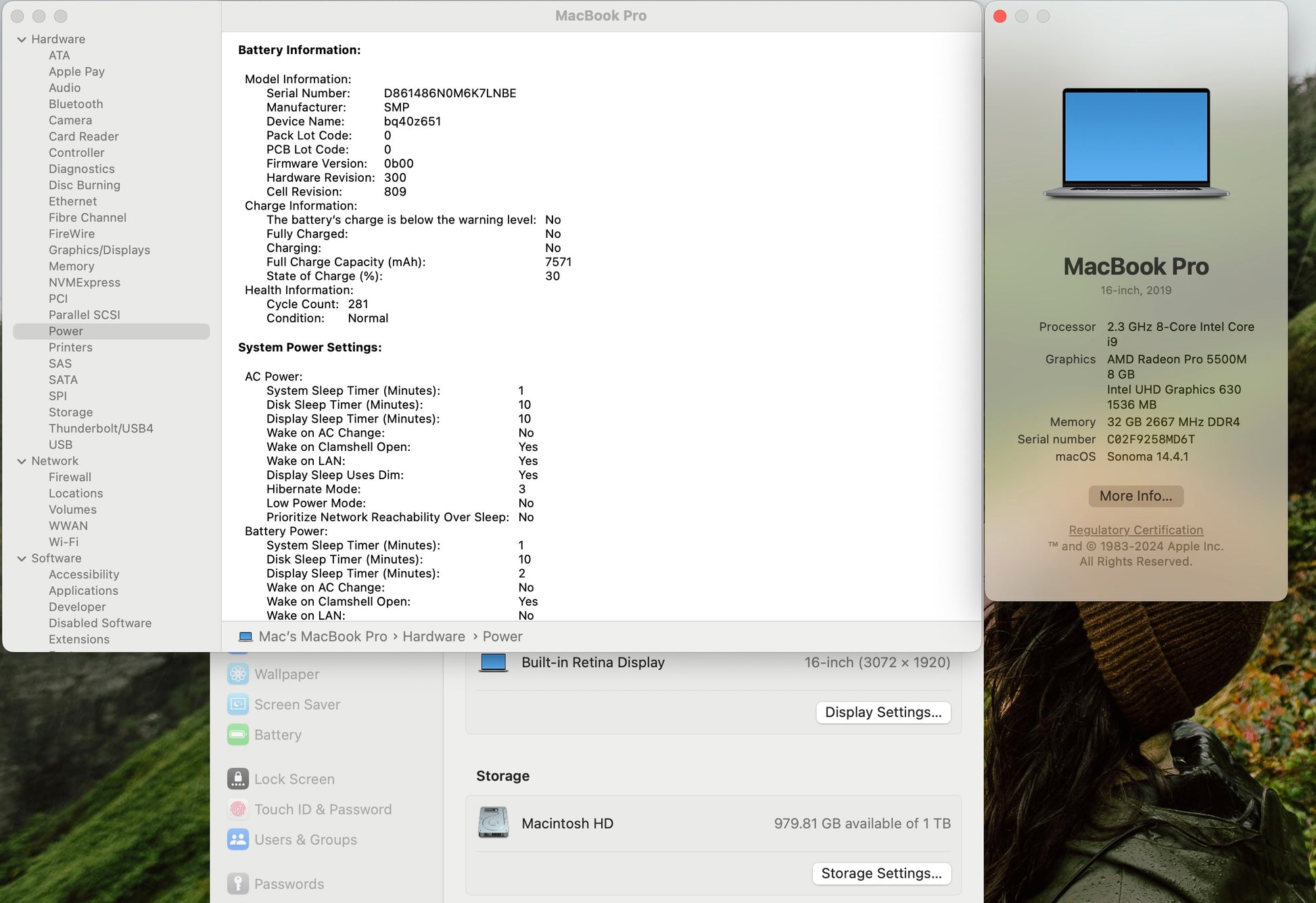1316x903 pixels.
Task: Click the Passwords key icon
Action: click(x=237, y=883)
